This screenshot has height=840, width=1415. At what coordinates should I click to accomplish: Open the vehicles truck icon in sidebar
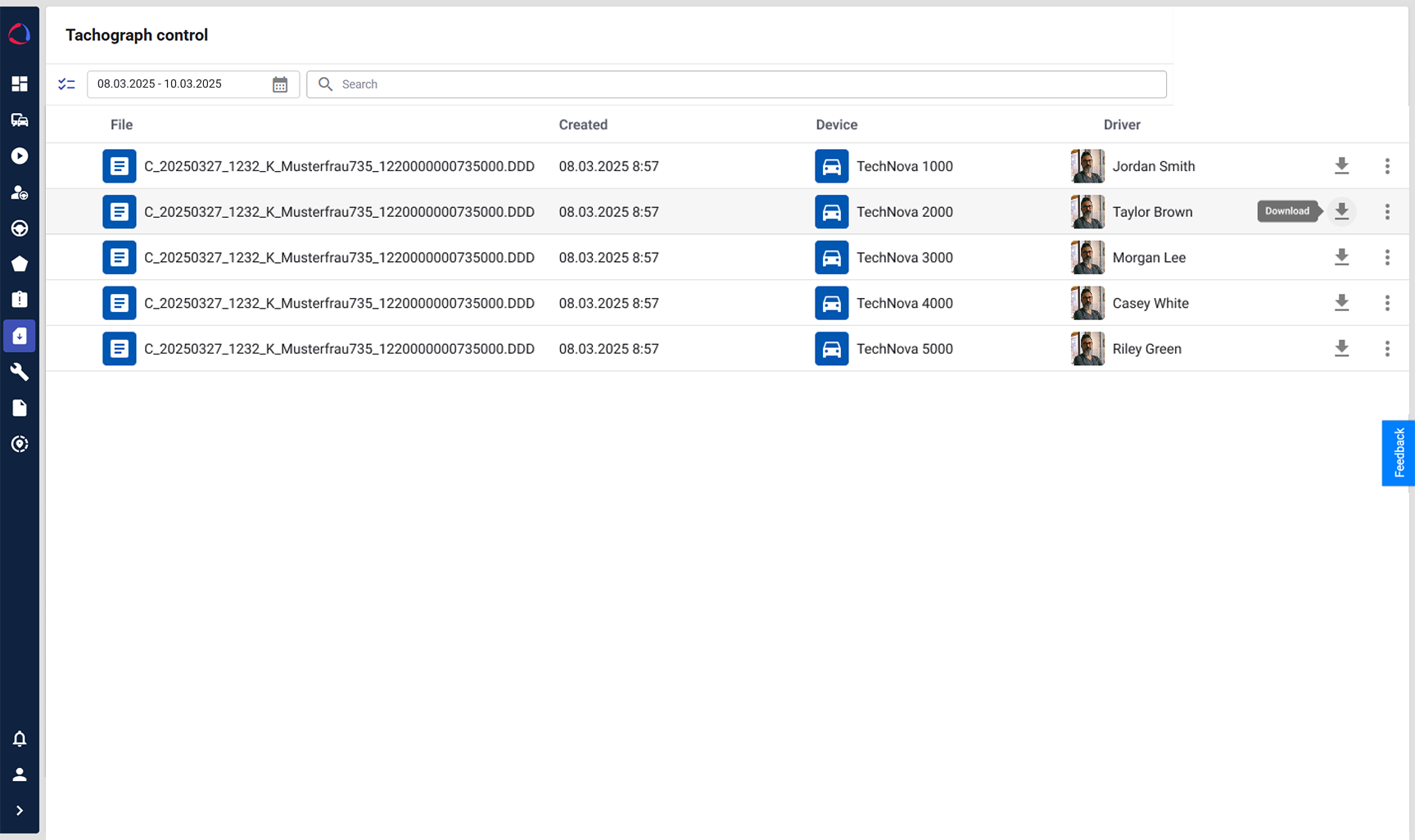pos(20,120)
